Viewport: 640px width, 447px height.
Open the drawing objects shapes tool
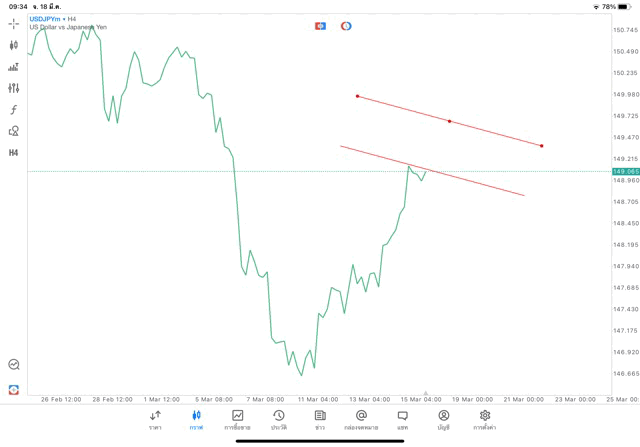pos(14,131)
